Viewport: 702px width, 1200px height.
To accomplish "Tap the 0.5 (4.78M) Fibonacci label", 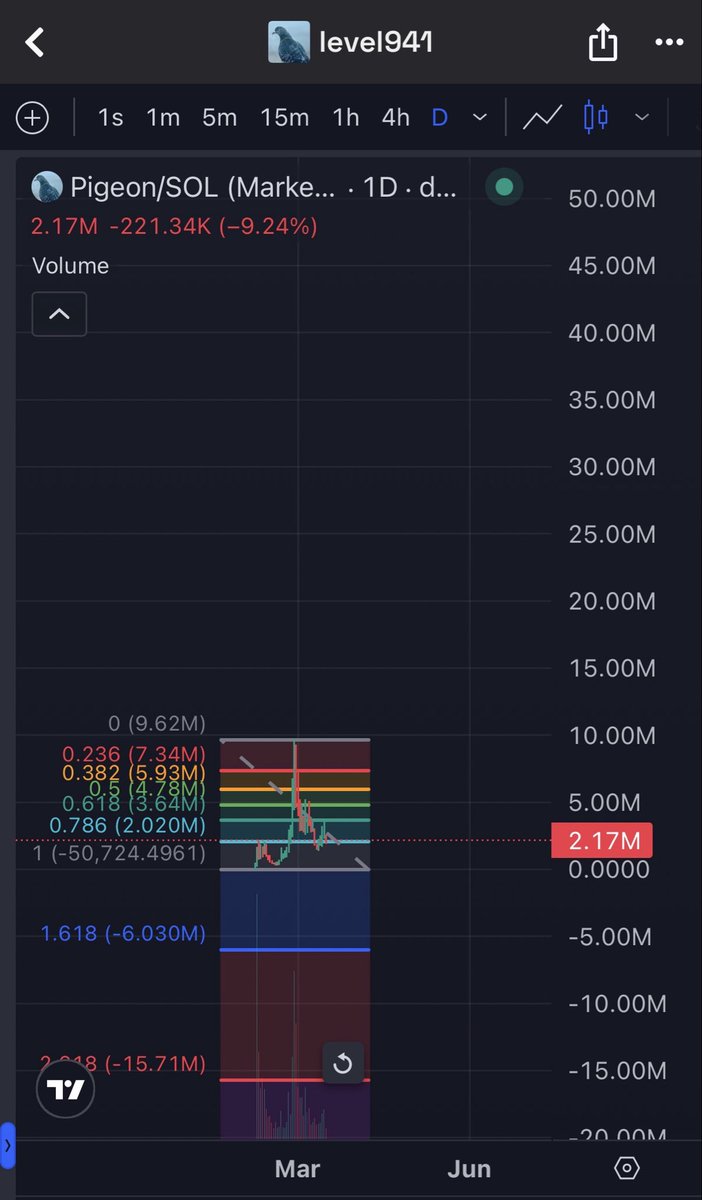I will [x=146, y=788].
